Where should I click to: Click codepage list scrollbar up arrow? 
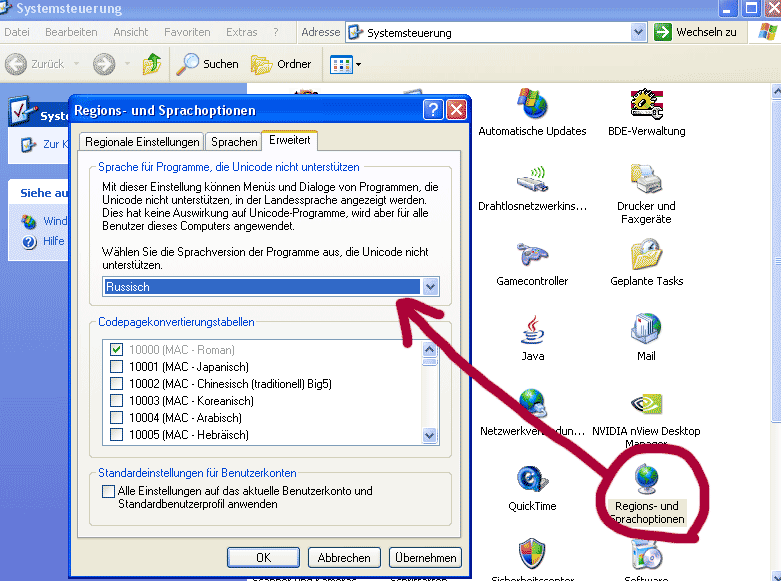(430, 349)
